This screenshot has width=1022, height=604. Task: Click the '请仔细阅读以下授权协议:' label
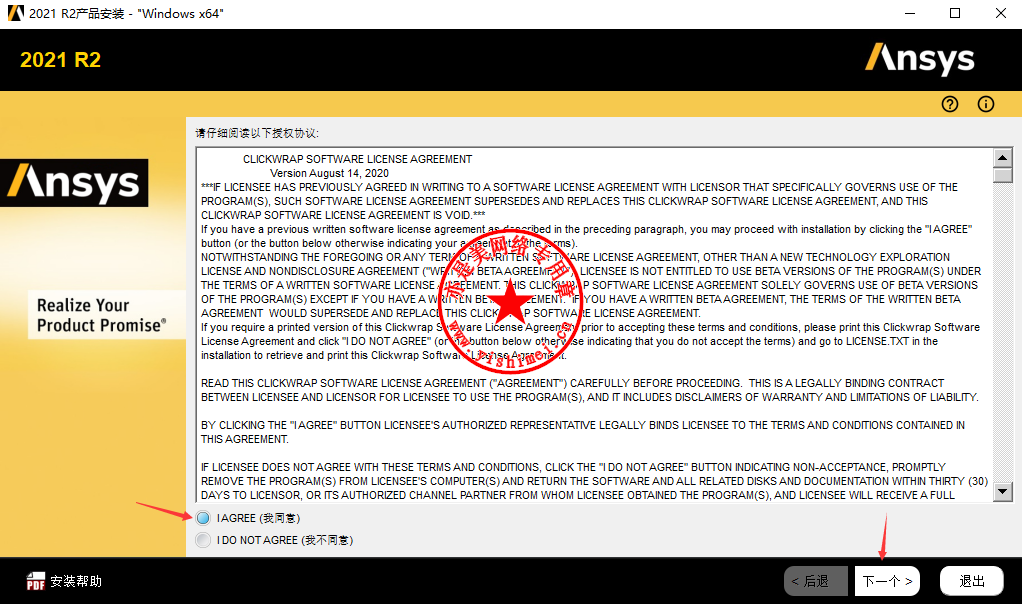(257, 133)
